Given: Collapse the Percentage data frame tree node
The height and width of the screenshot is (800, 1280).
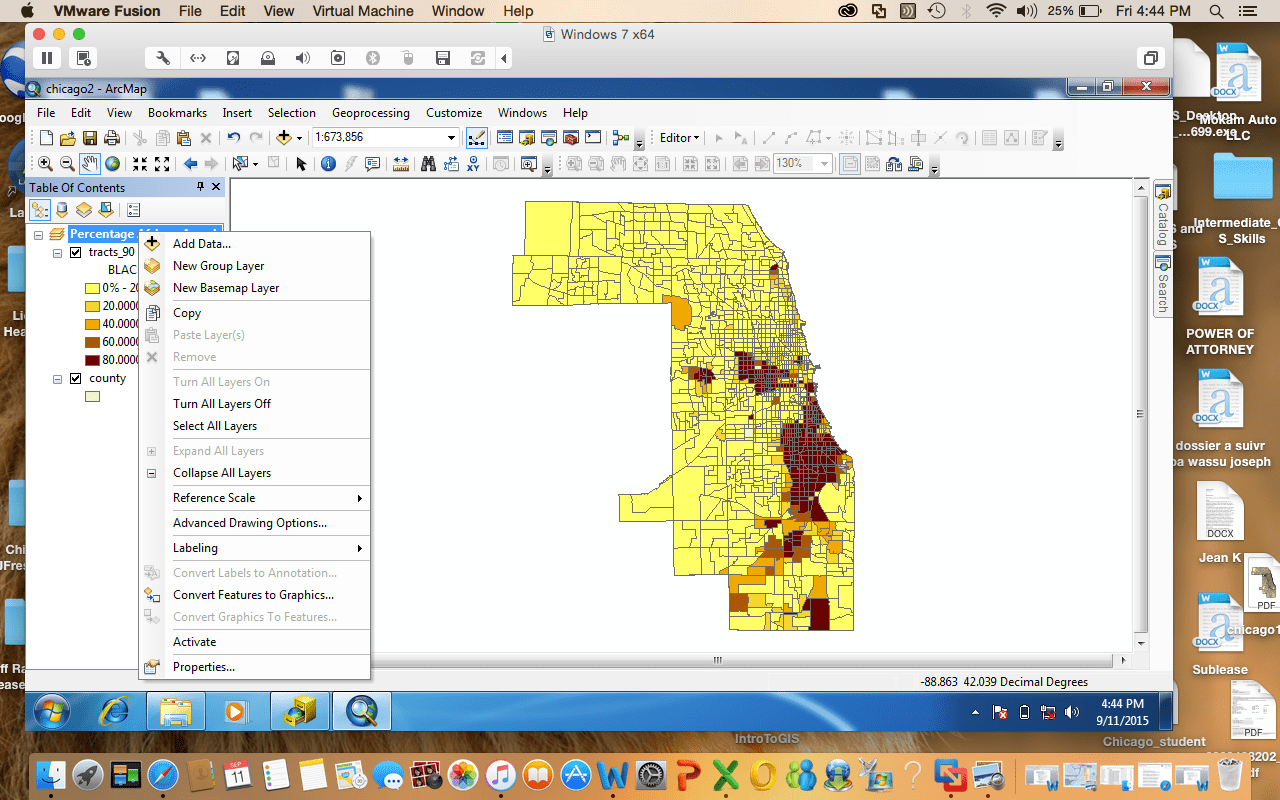Looking at the screenshot, I should tap(38, 235).
